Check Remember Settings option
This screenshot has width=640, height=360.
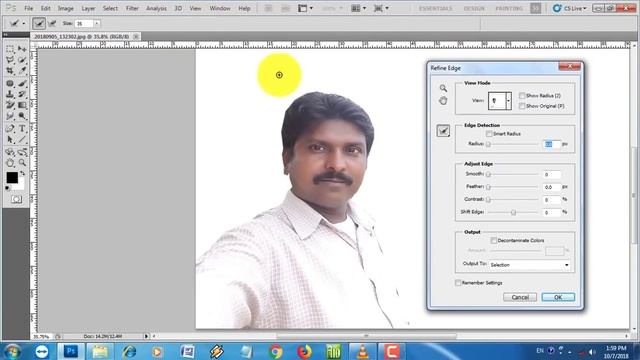click(458, 283)
